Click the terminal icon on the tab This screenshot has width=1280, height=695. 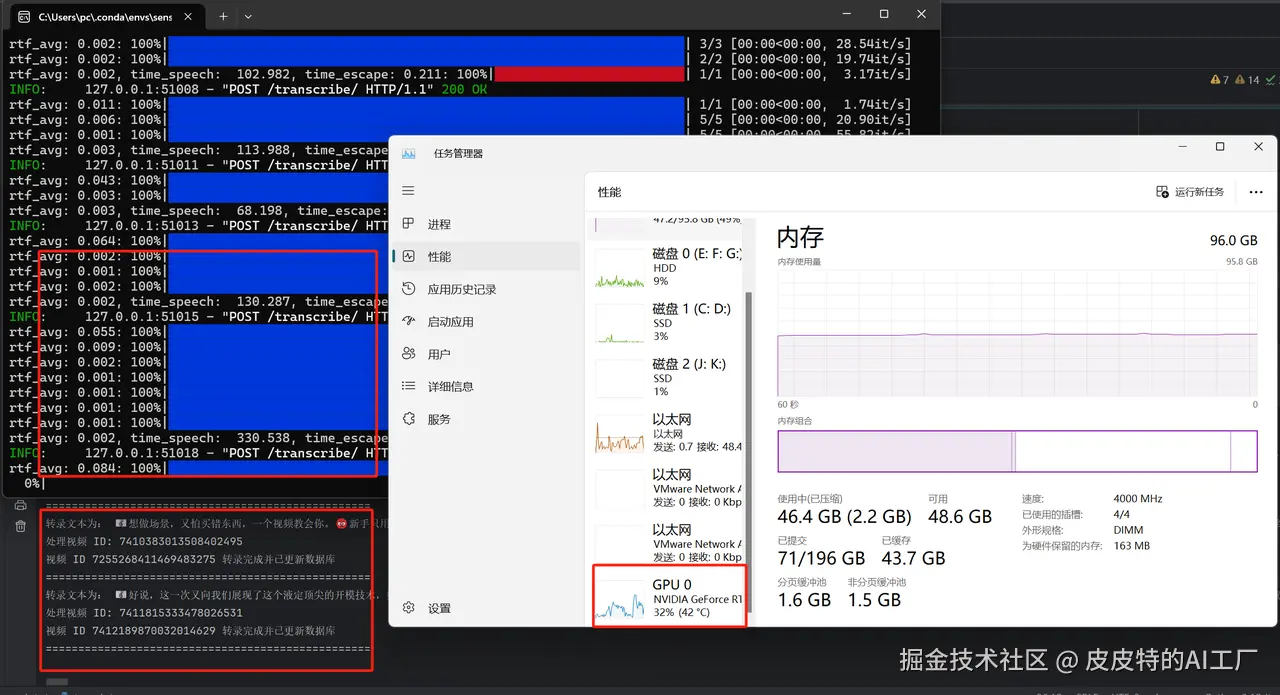pos(23,17)
